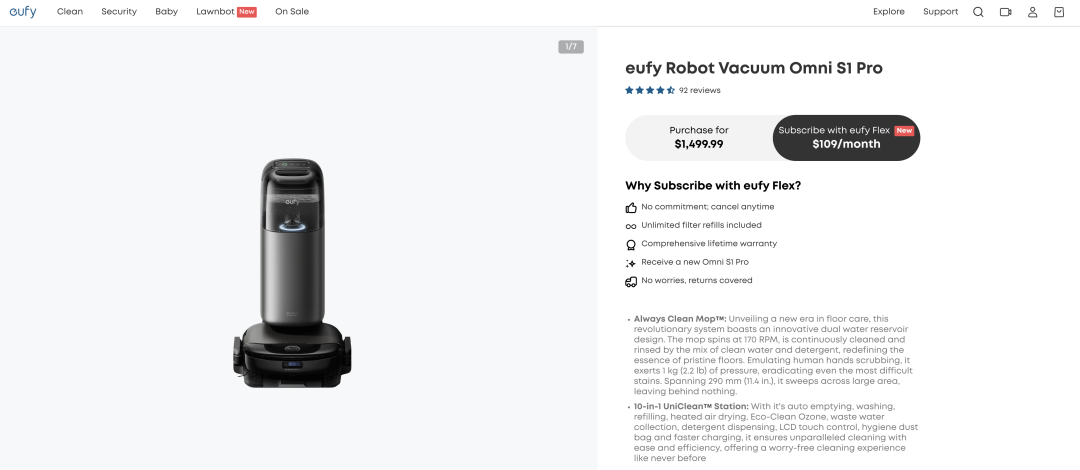The width and height of the screenshot is (1080, 470).
Task: Open the user account icon
Action: [1033, 12]
